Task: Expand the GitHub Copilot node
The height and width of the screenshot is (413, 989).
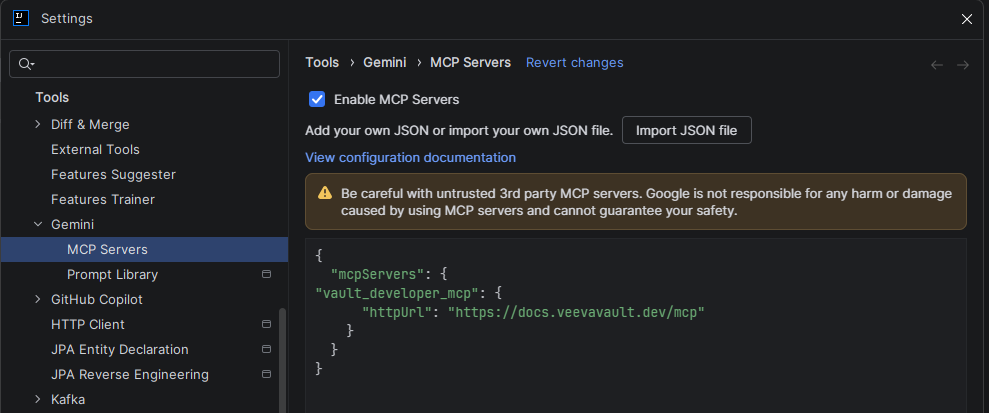Action: (38, 300)
